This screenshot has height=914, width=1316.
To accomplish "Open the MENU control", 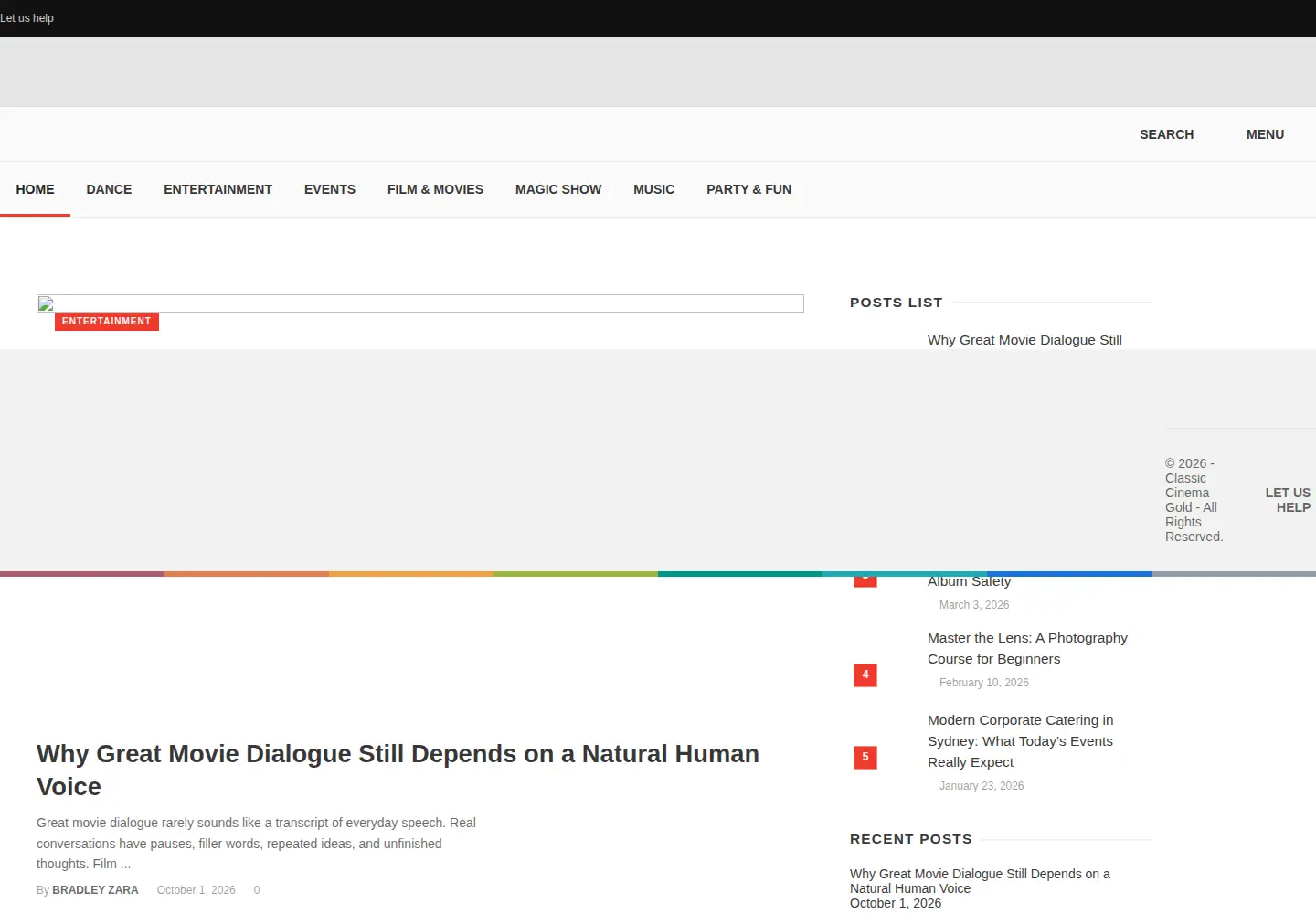I will click(x=1265, y=134).
